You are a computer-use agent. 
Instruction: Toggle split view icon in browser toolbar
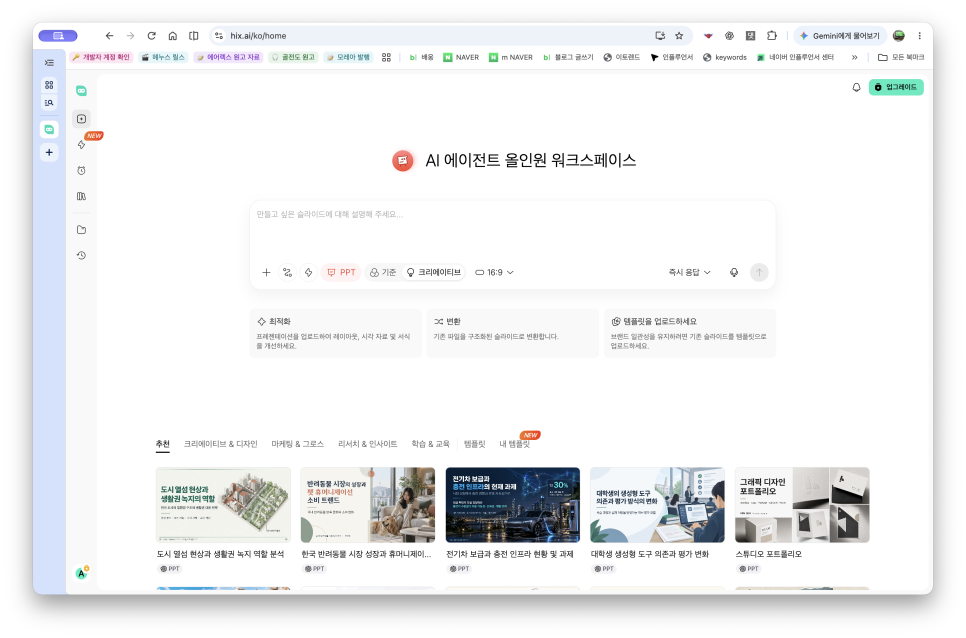[x=193, y=36]
